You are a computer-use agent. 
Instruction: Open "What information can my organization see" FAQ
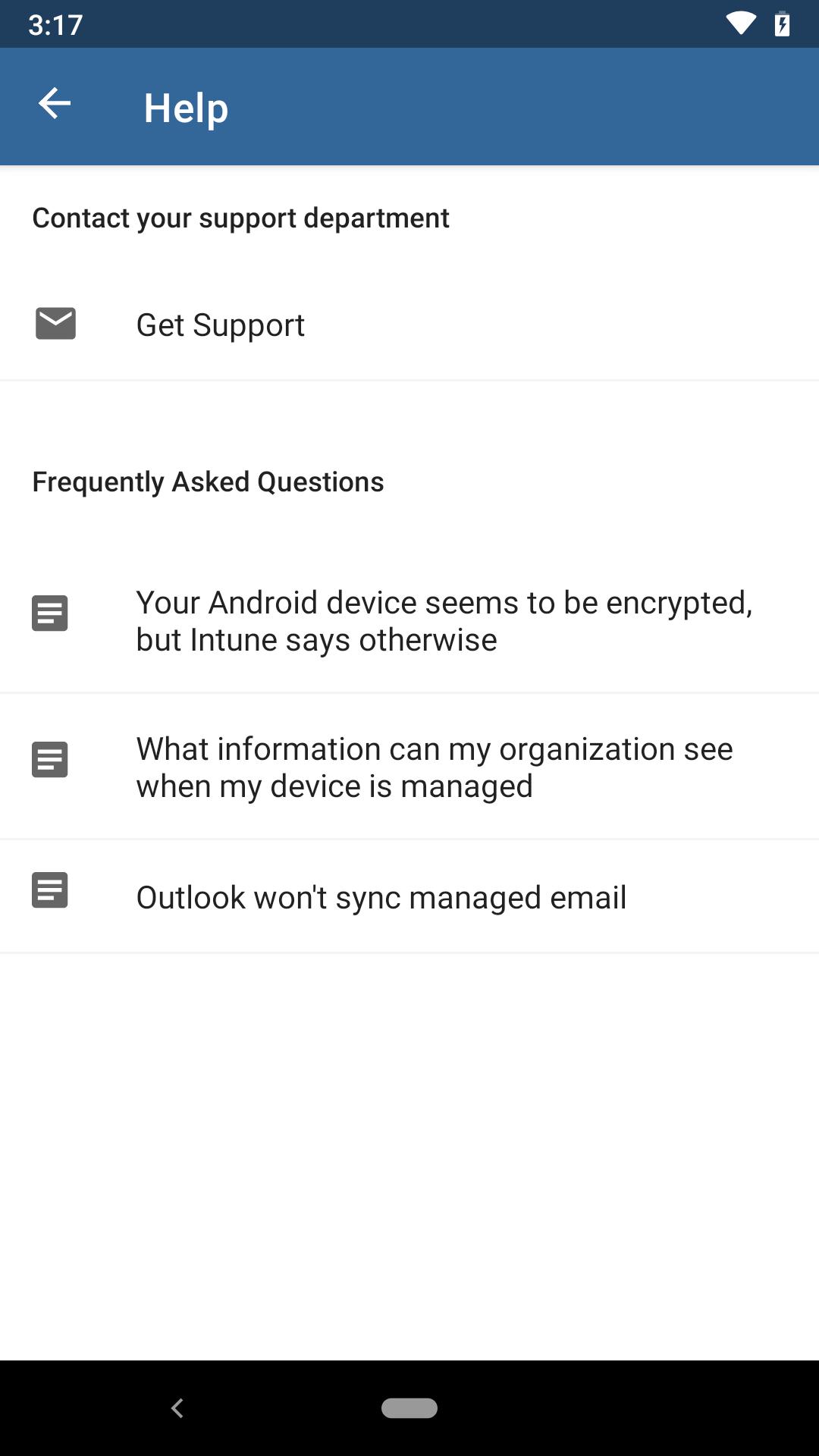[435, 767]
